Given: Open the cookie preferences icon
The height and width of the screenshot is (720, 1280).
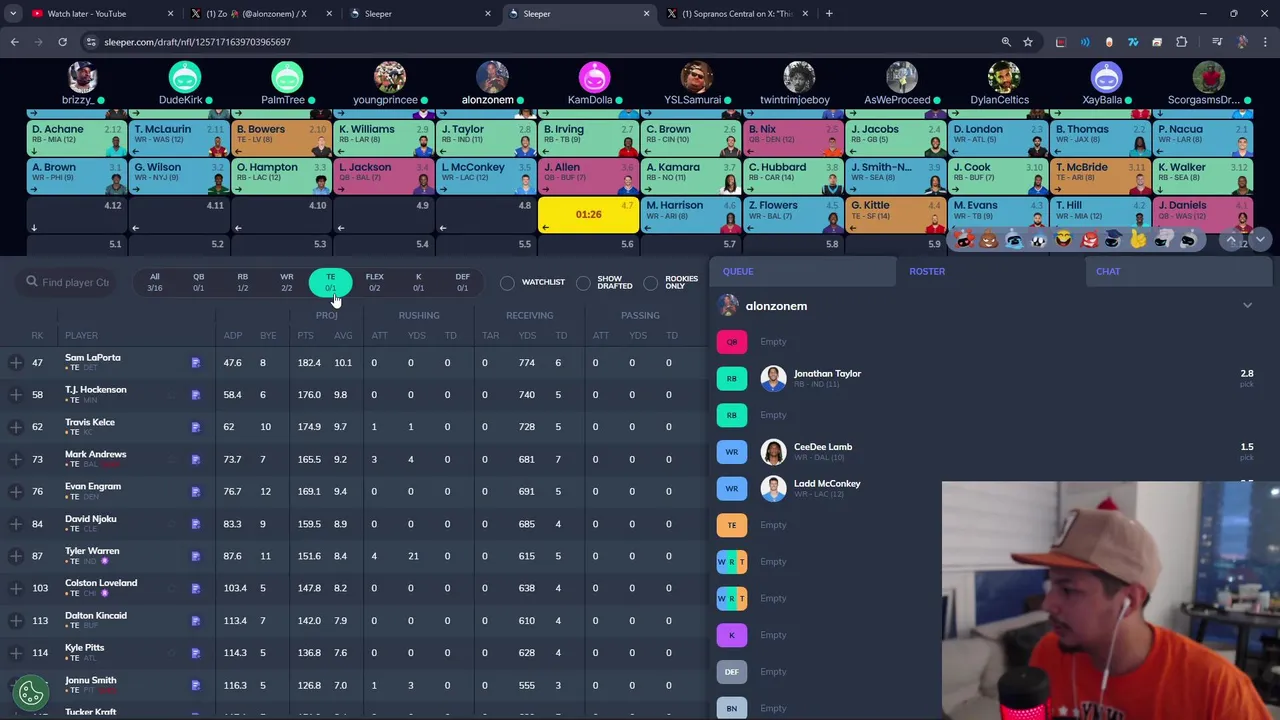Looking at the screenshot, I should (x=31, y=692).
